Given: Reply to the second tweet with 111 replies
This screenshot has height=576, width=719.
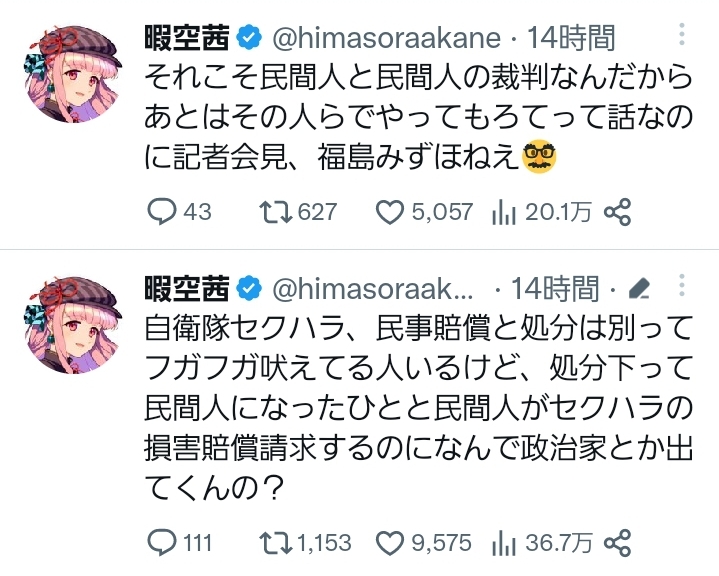Looking at the screenshot, I should point(162,542).
